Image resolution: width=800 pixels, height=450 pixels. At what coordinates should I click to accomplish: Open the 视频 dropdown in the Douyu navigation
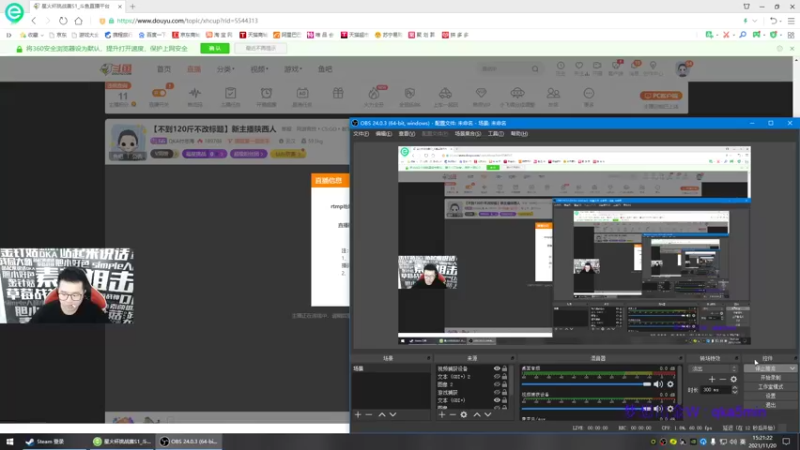pos(259,69)
